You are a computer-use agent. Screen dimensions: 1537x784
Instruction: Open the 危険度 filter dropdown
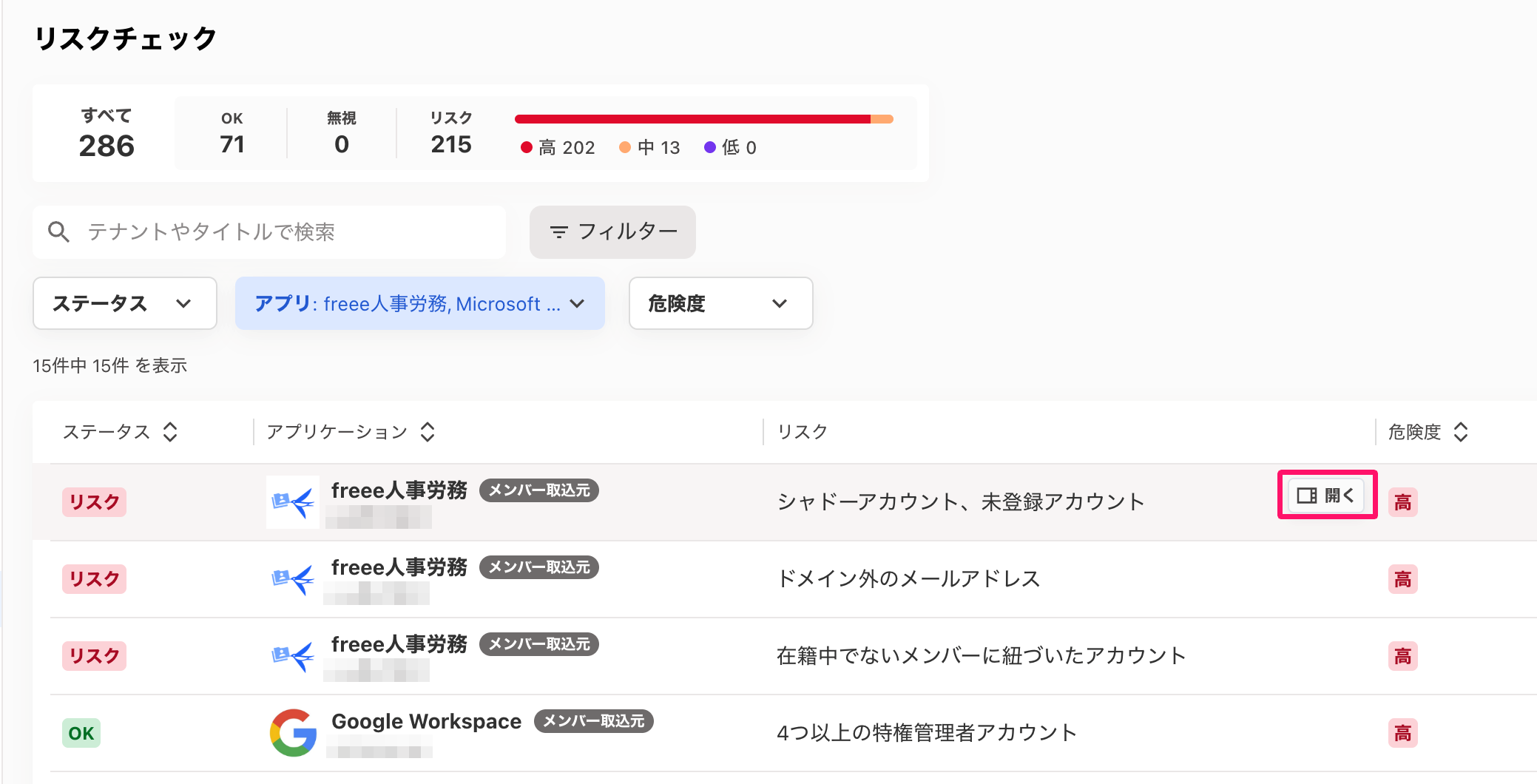[721, 303]
